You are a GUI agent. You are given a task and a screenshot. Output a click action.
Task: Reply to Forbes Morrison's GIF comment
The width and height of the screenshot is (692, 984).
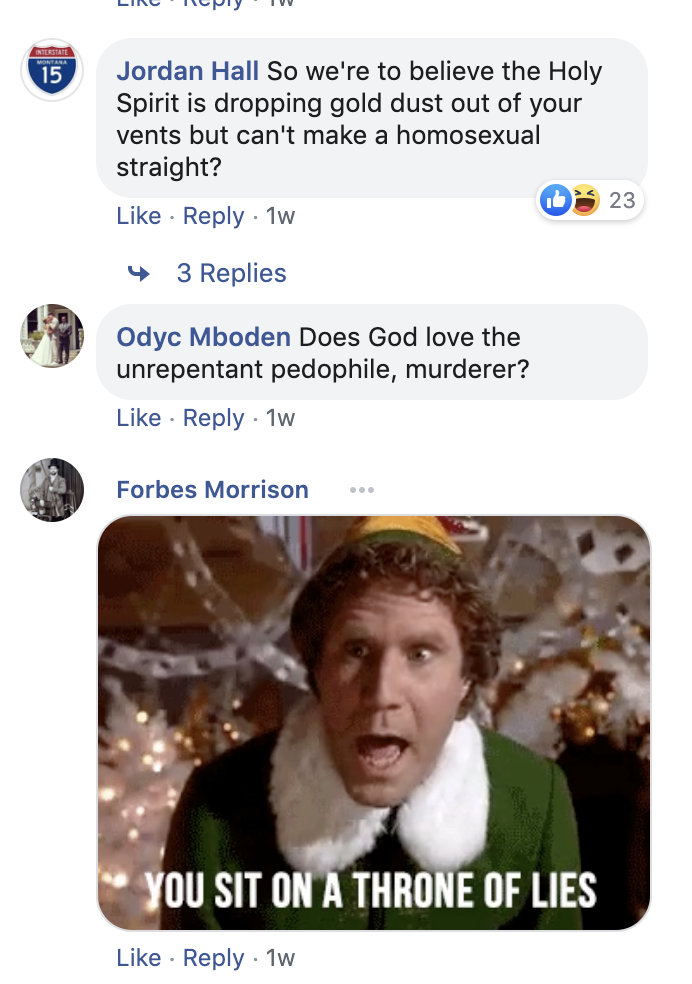213,958
